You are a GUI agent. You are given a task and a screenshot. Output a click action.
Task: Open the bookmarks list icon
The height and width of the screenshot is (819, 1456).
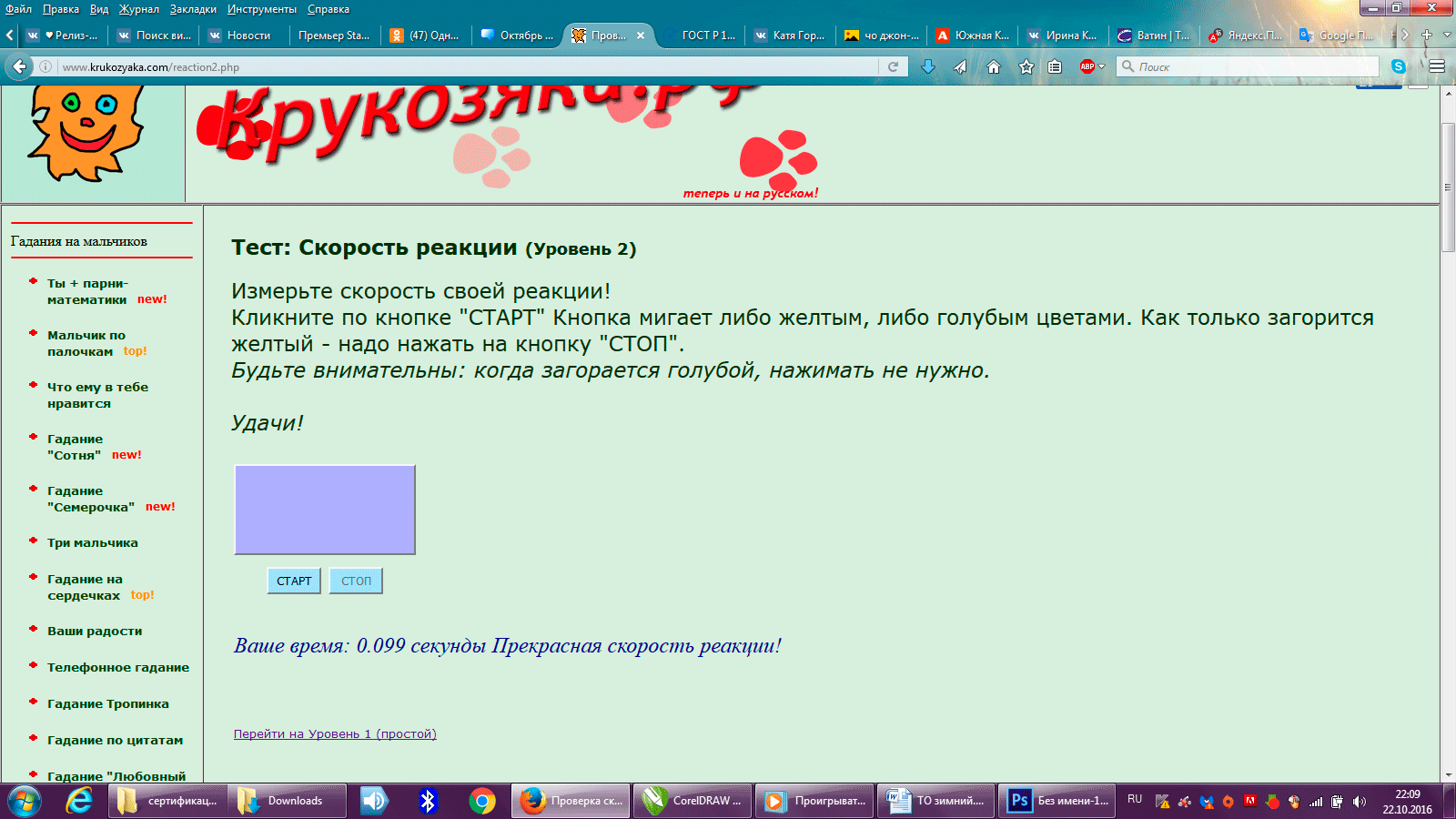pyautogui.click(x=1055, y=66)
